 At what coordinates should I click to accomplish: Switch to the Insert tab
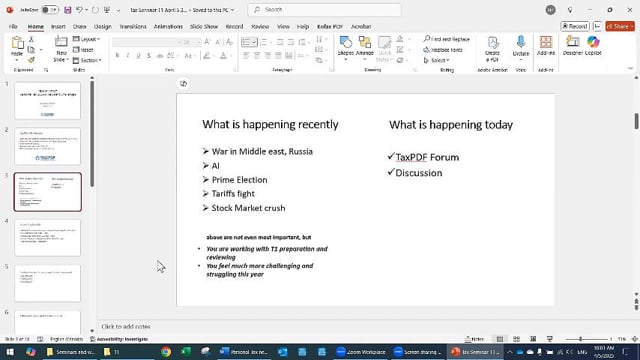[58, 27]
